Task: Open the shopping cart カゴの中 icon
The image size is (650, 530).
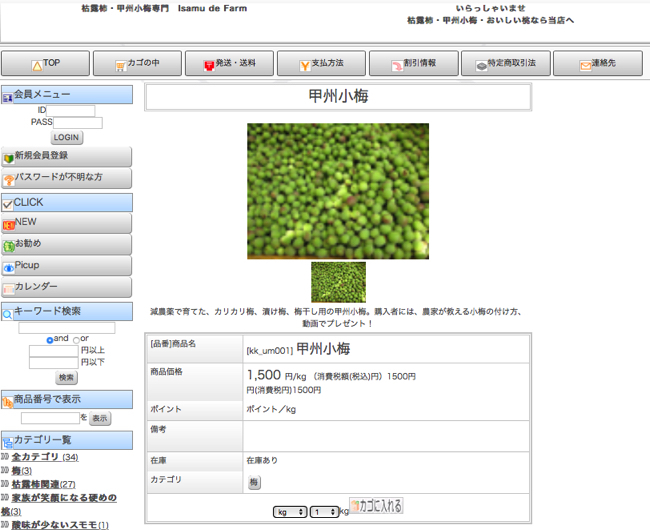Action: point(120,64)
